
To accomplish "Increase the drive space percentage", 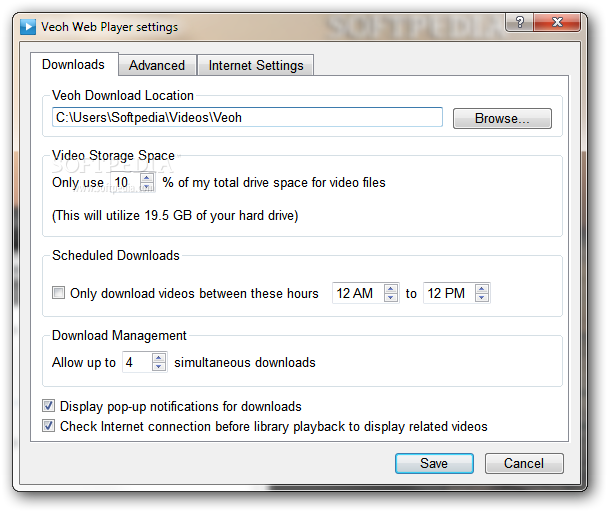I will (147, 178).
